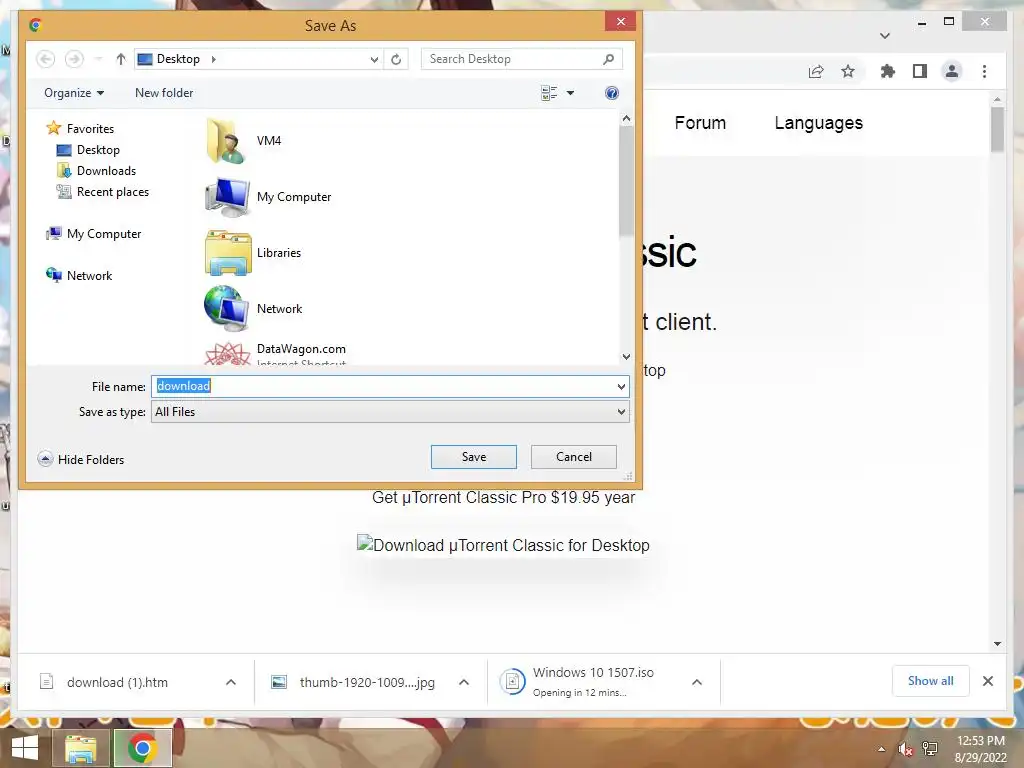The height and width of the screenshot is (768, 1024).
Task: Bookmark this page with star icon
Action: (848, 71)
